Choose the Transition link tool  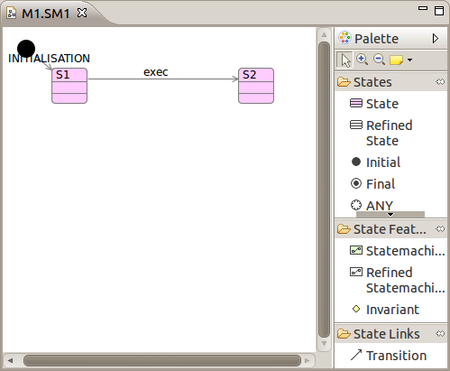[389, 356]
